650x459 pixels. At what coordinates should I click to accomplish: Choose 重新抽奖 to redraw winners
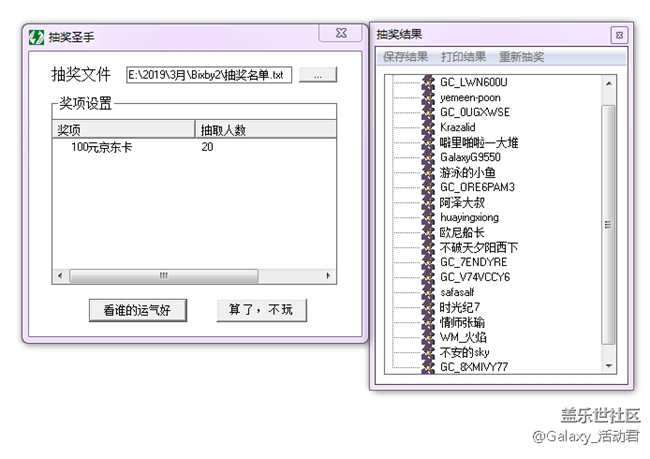521,57
